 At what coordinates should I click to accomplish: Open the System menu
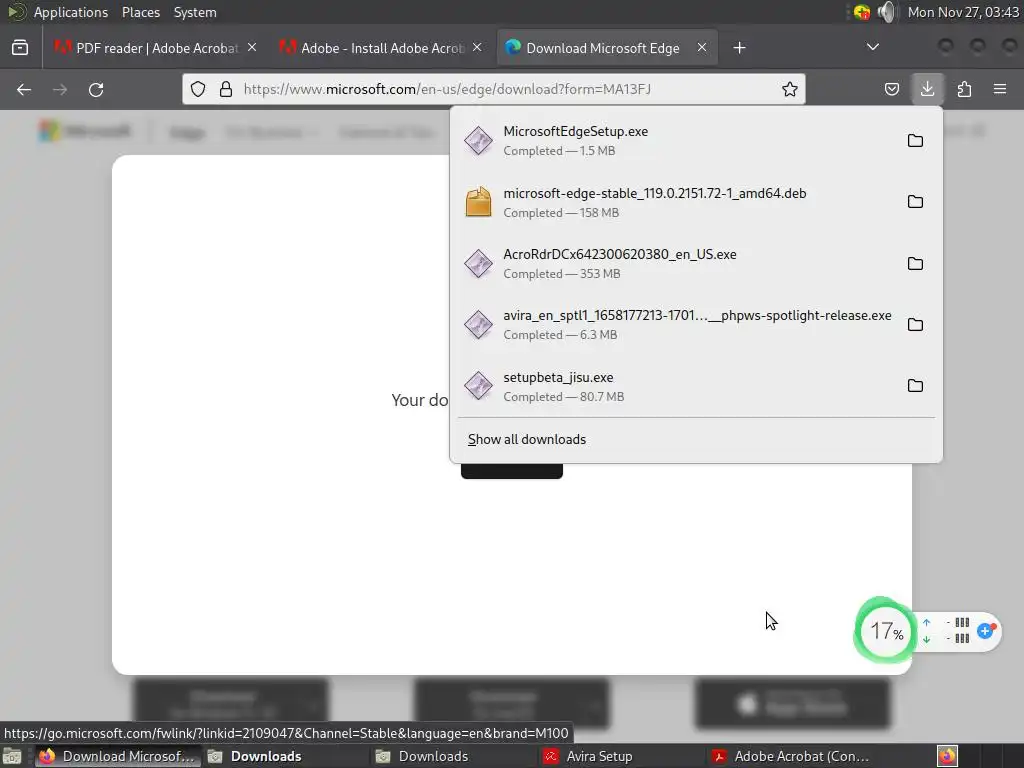pos(195,12)
